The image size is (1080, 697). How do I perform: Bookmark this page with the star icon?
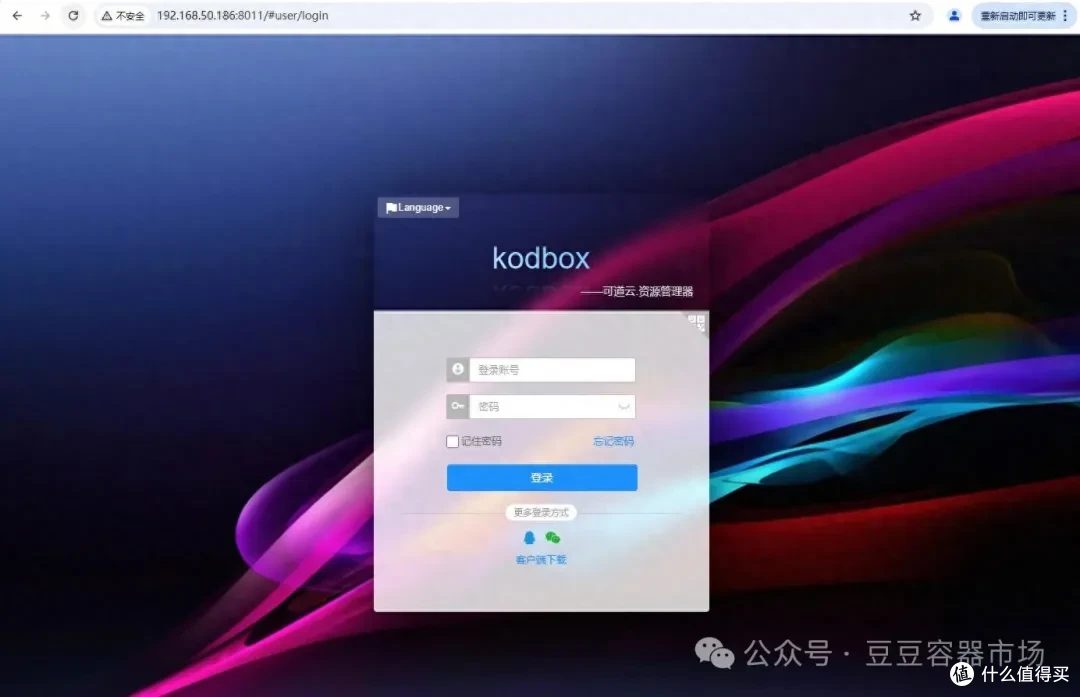[x=915, y=16]
